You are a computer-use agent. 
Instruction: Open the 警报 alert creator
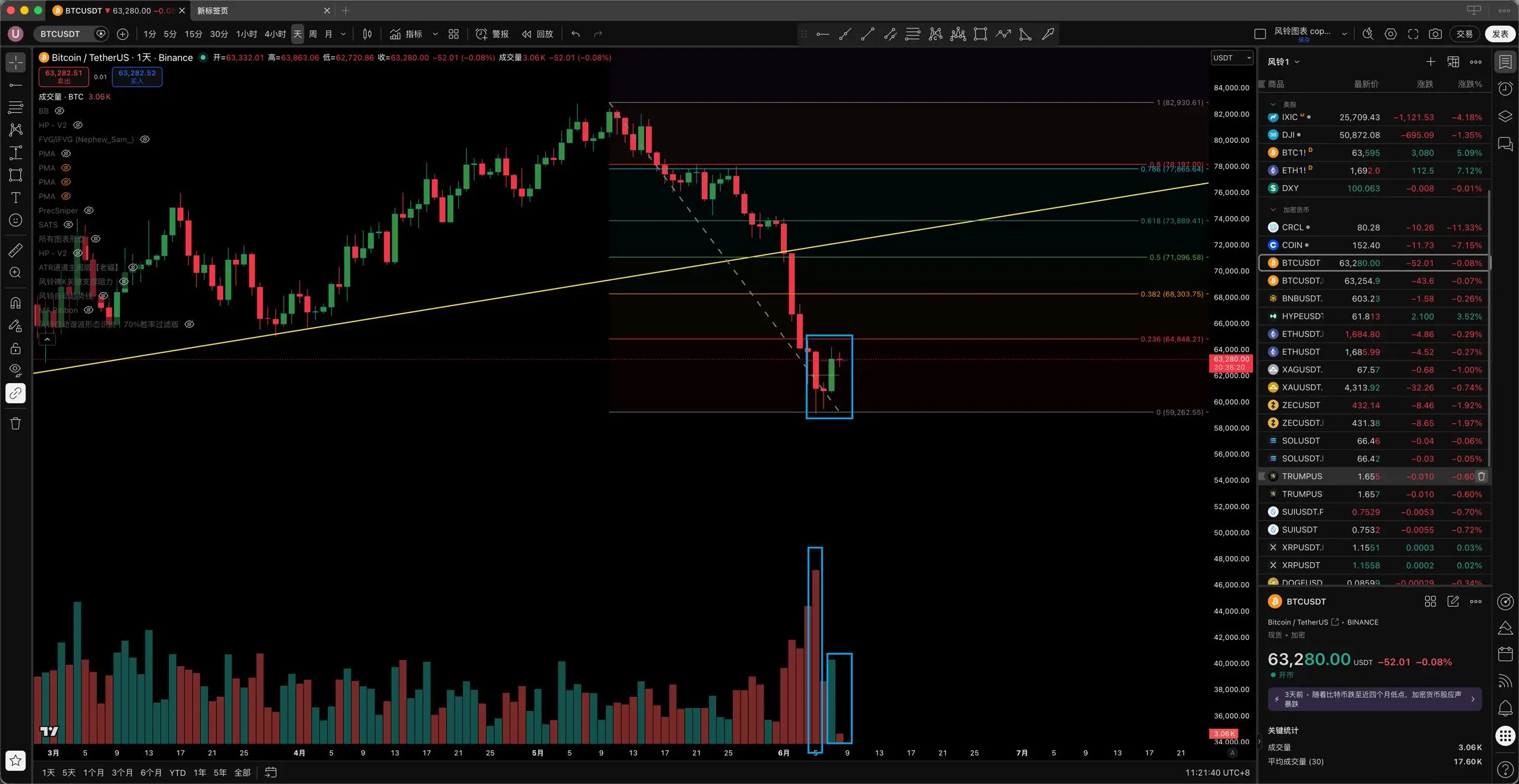click(x=492, y=34)
